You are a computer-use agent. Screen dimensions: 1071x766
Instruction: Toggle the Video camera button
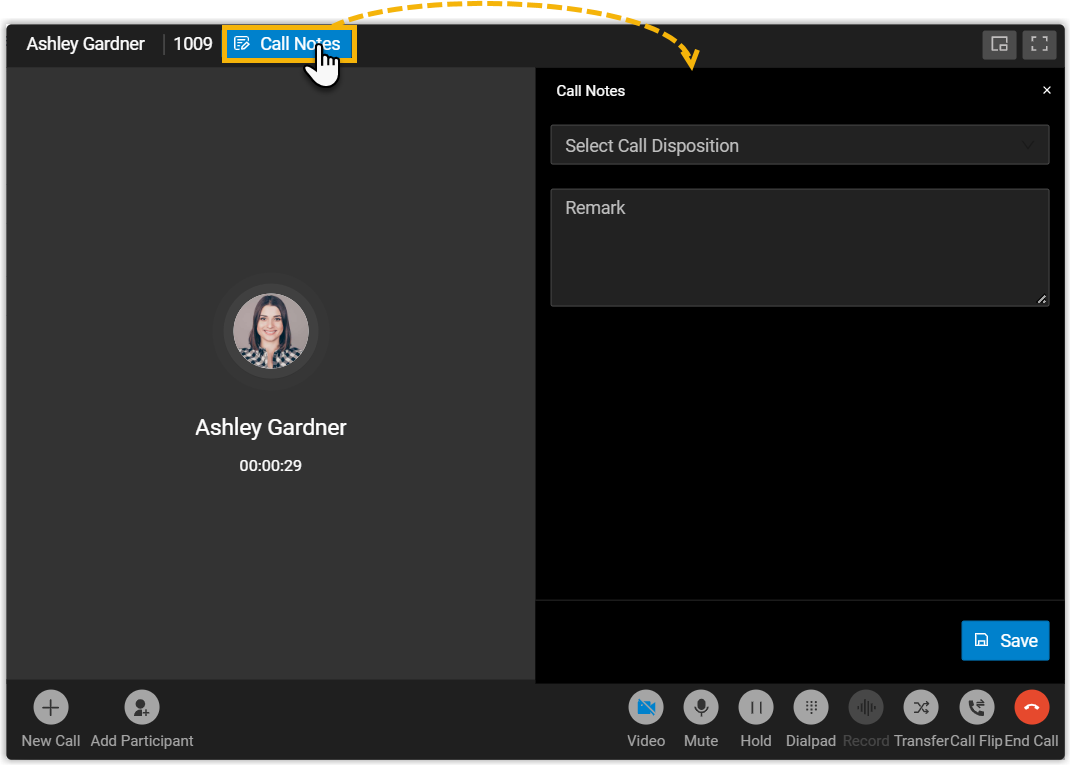pos(646,708)
